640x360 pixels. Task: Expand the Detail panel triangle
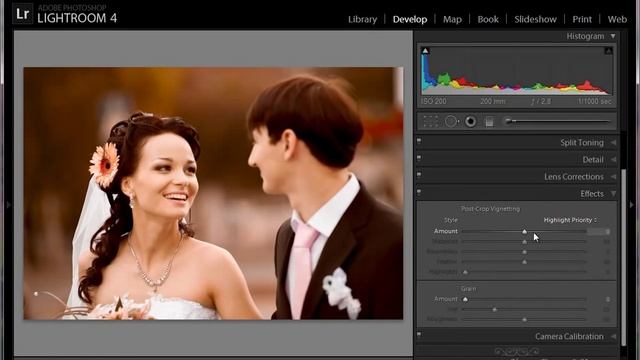(613, 160)
